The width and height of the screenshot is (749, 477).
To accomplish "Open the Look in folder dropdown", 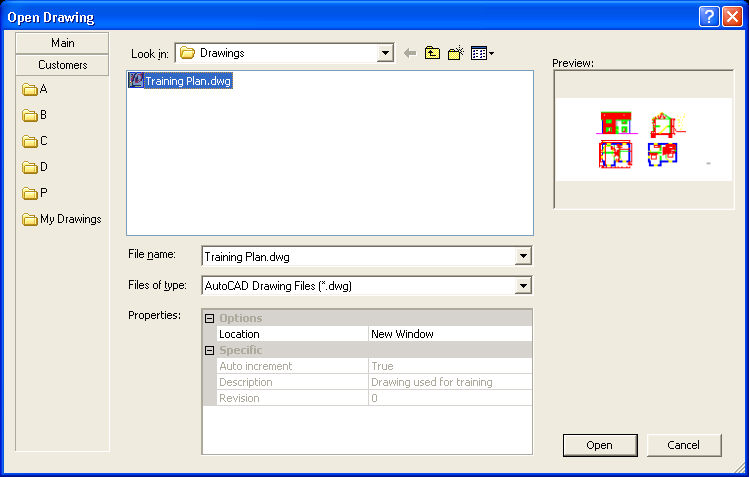I will pos(385,53).
